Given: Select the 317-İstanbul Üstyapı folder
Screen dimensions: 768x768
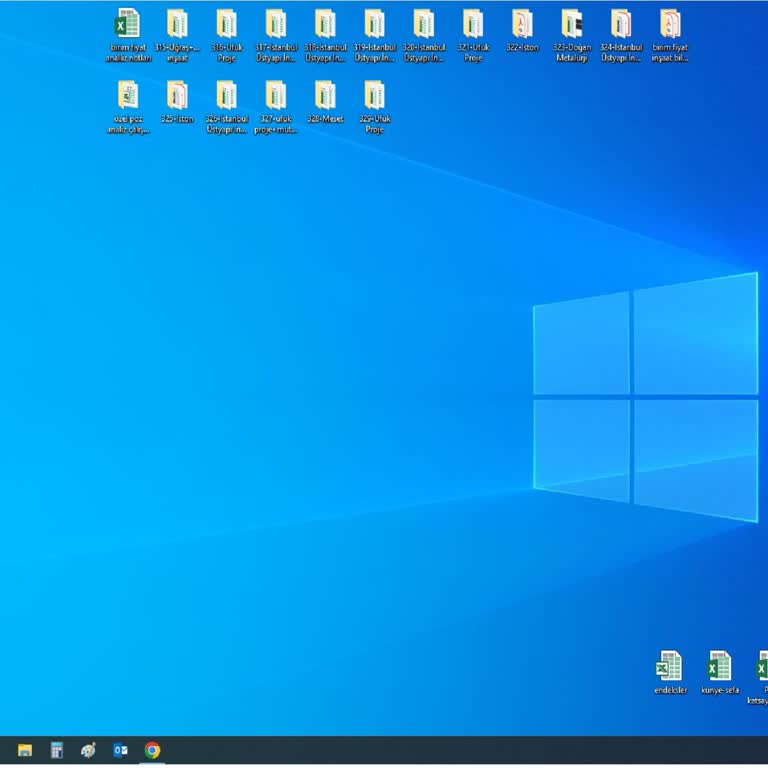Looking at the screenshot, I should point(276,35).
